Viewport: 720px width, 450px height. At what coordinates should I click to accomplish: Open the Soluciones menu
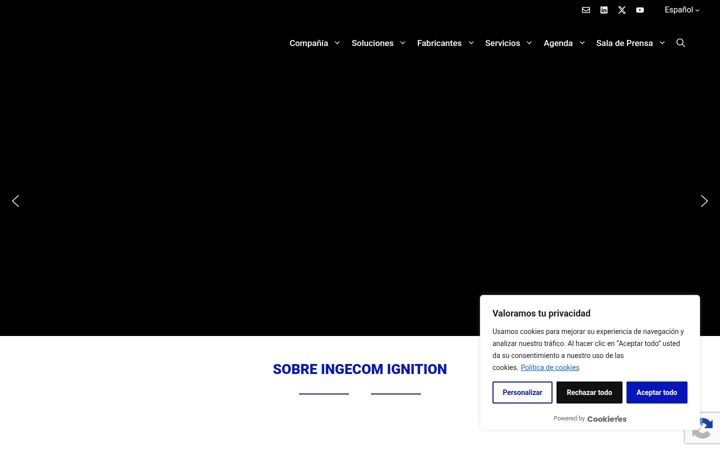(372, 43)
